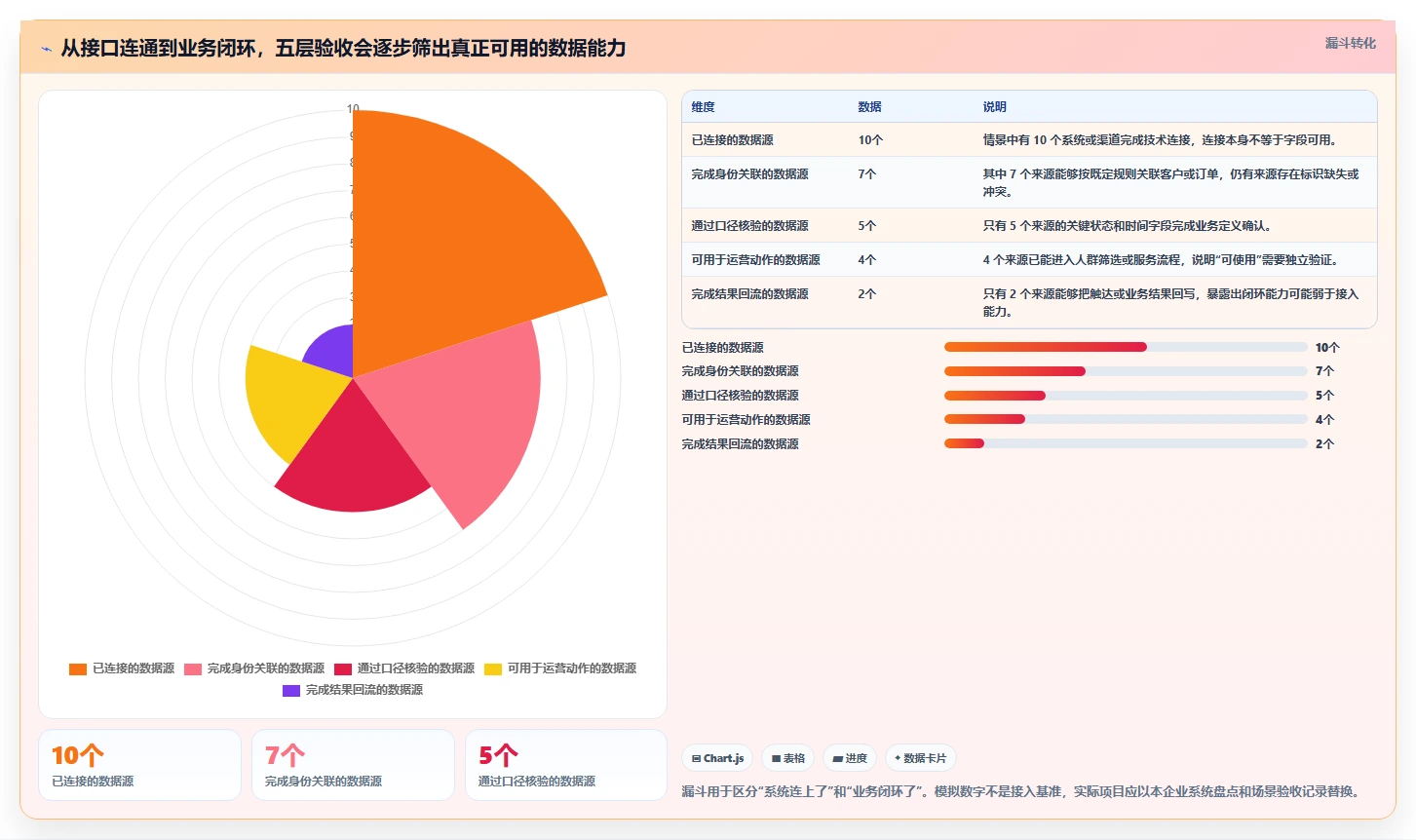1416x840 pixels.
Task: Click the 10个 label beside the progress bar
Action: [1327, 348]
